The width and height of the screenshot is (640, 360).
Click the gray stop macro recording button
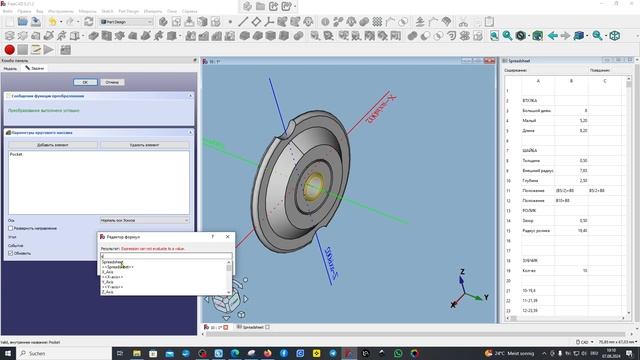coord(23,50)
